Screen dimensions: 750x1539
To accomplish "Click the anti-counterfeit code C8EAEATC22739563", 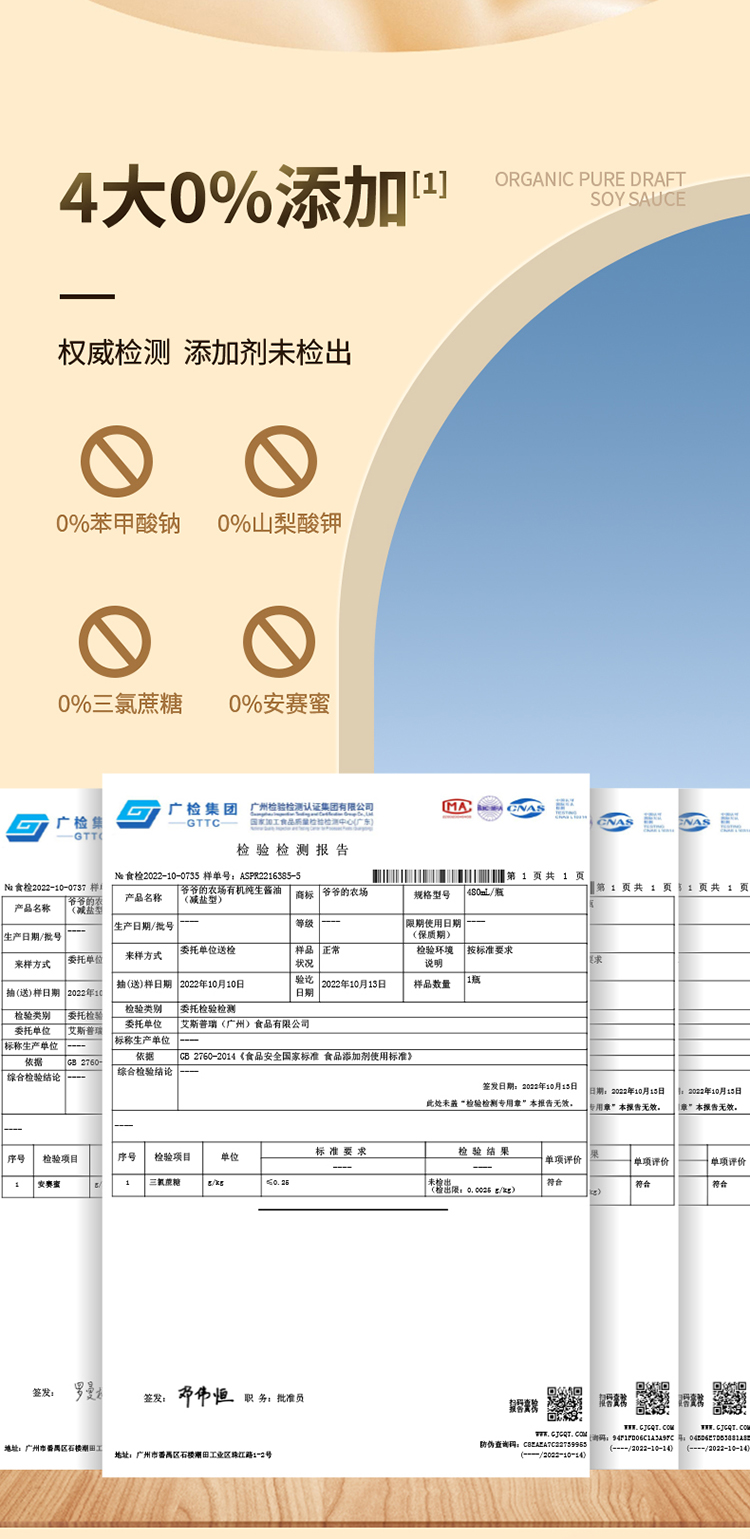I will (555, 1443).
